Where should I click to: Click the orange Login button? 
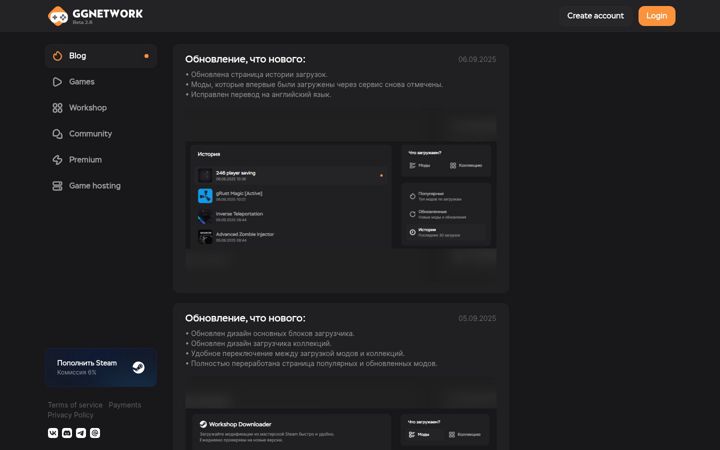click(657, 16)
